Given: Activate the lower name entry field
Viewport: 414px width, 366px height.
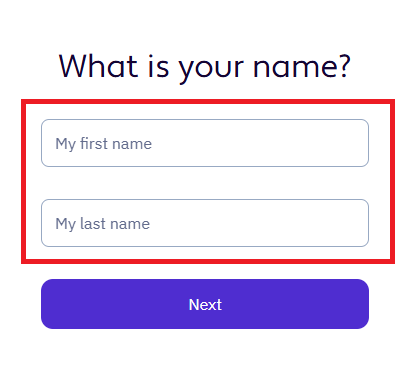Looking at the screenshot, I should (205, 223).
